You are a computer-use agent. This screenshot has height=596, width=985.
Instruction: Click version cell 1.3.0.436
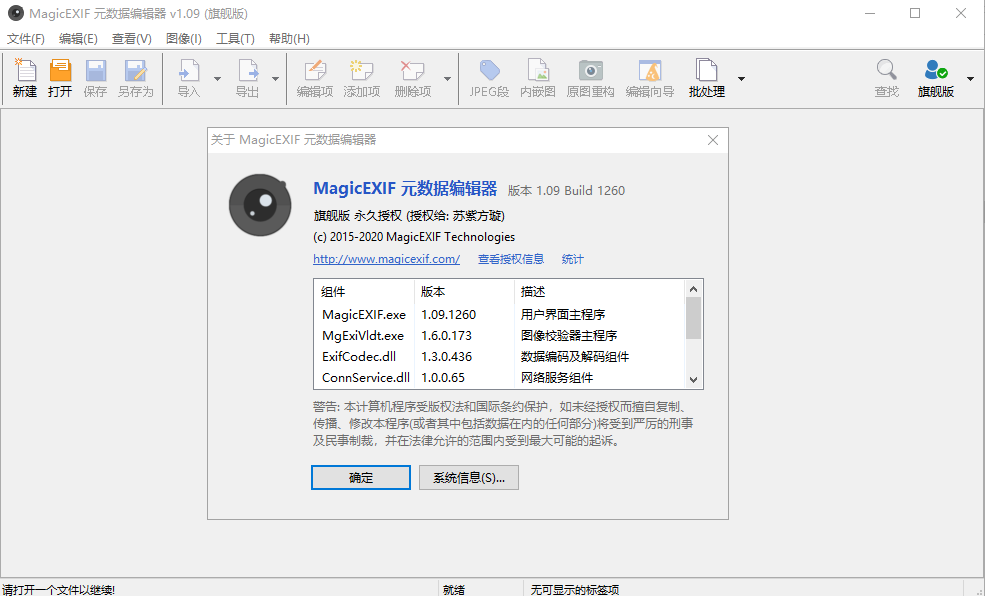[x=446, y=357]
